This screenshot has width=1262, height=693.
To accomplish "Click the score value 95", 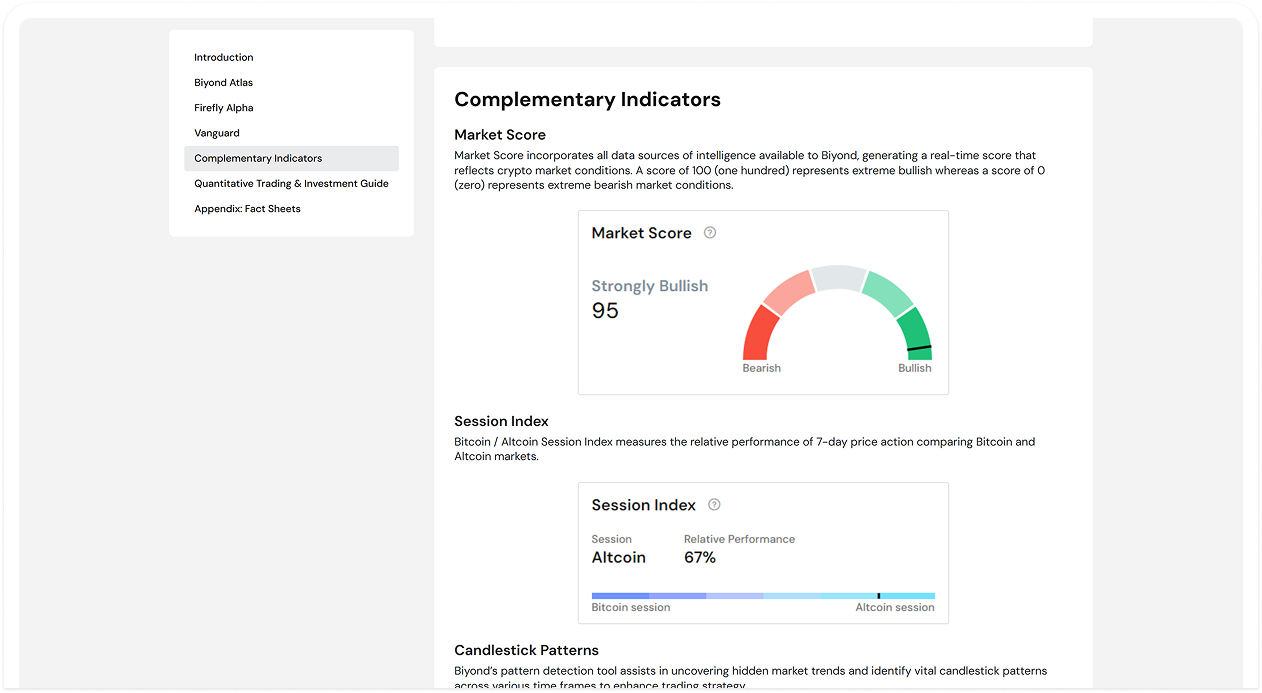I will click(606, 311).
